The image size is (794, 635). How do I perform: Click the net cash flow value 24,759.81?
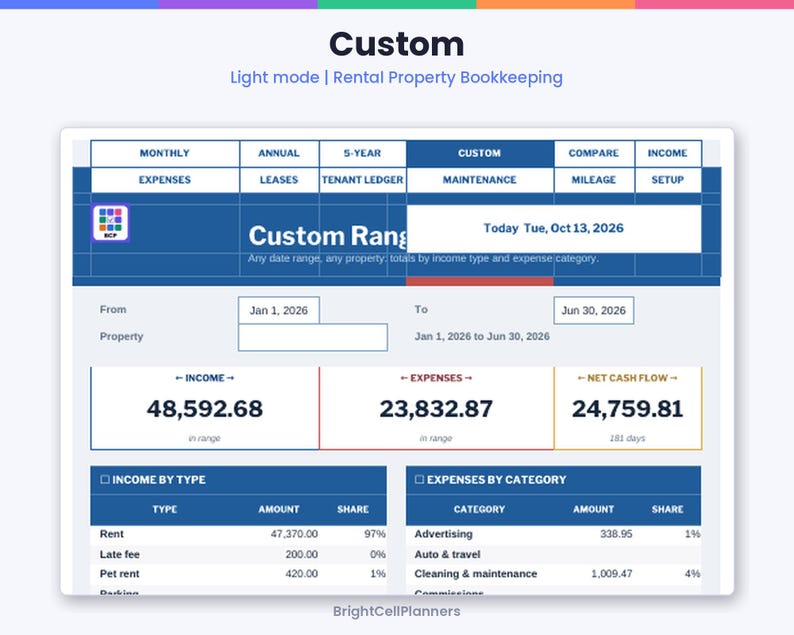coord(627,409)
